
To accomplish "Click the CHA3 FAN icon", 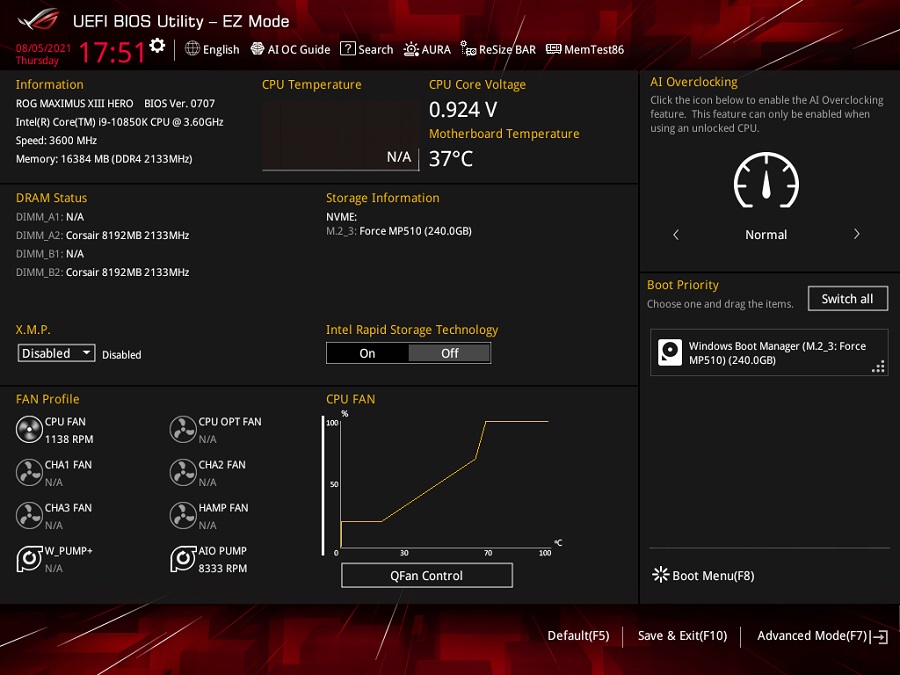I will pos(29,516).
